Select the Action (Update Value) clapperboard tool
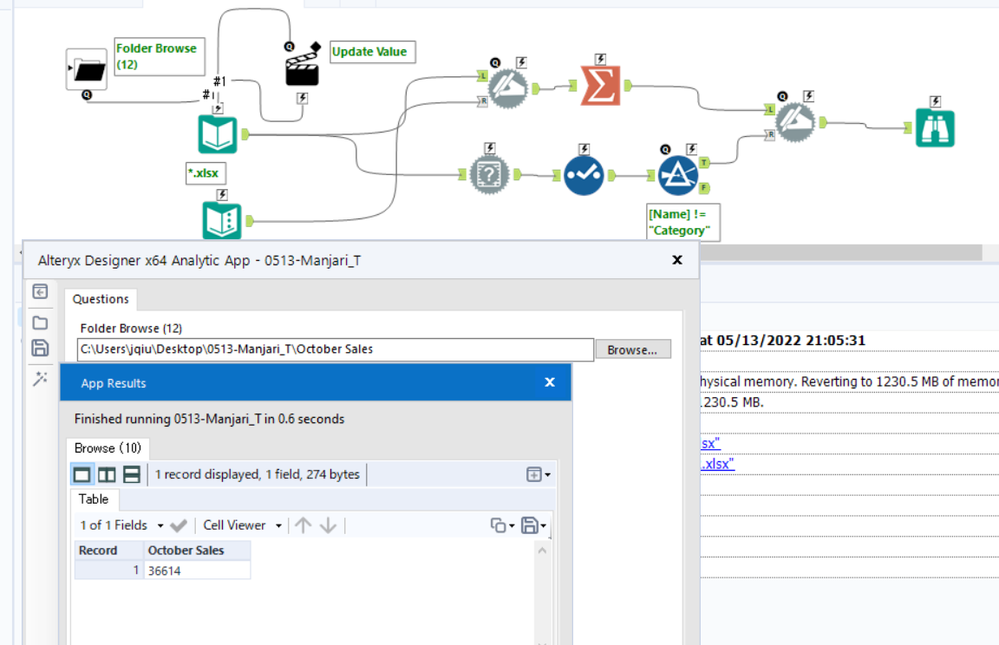 point(302,69)
